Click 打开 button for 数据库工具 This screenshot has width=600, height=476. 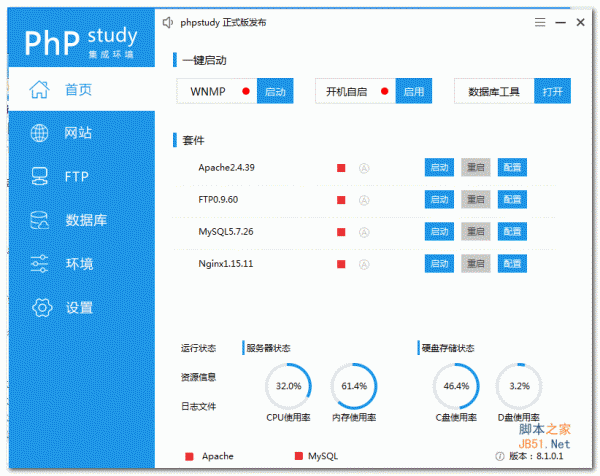coord(552,91)
